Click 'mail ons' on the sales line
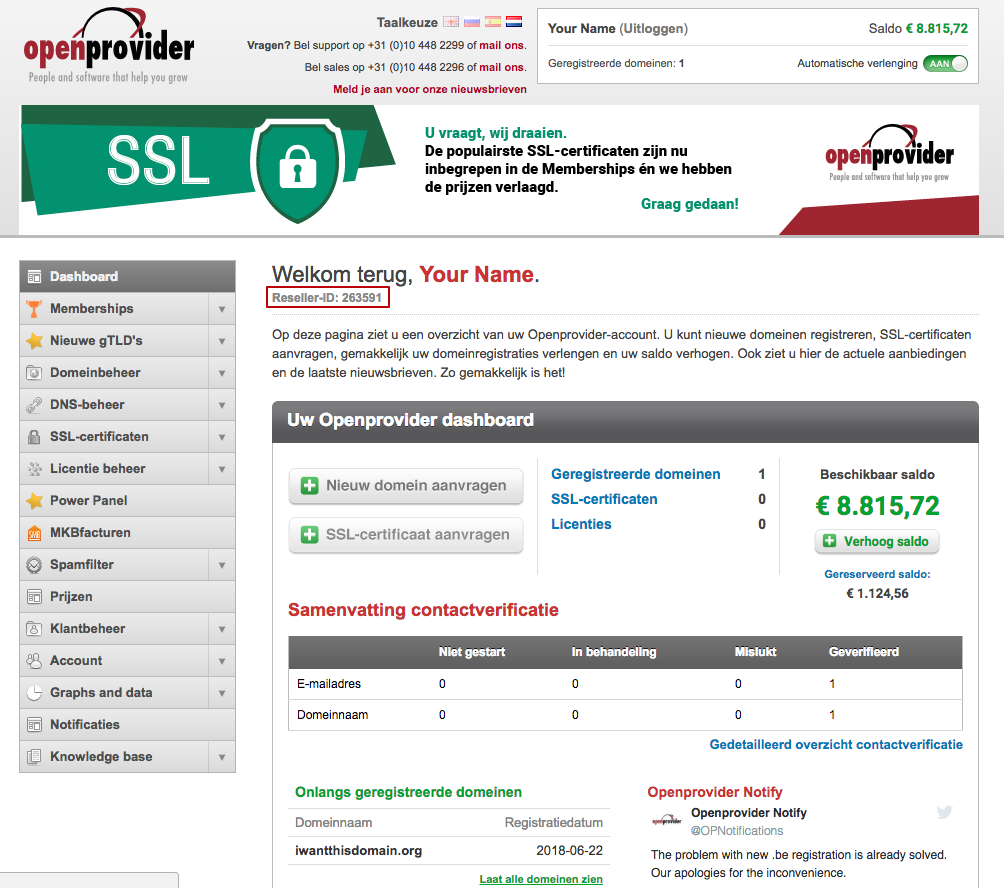The image size is (1004, 888). (x=501, y=67)
